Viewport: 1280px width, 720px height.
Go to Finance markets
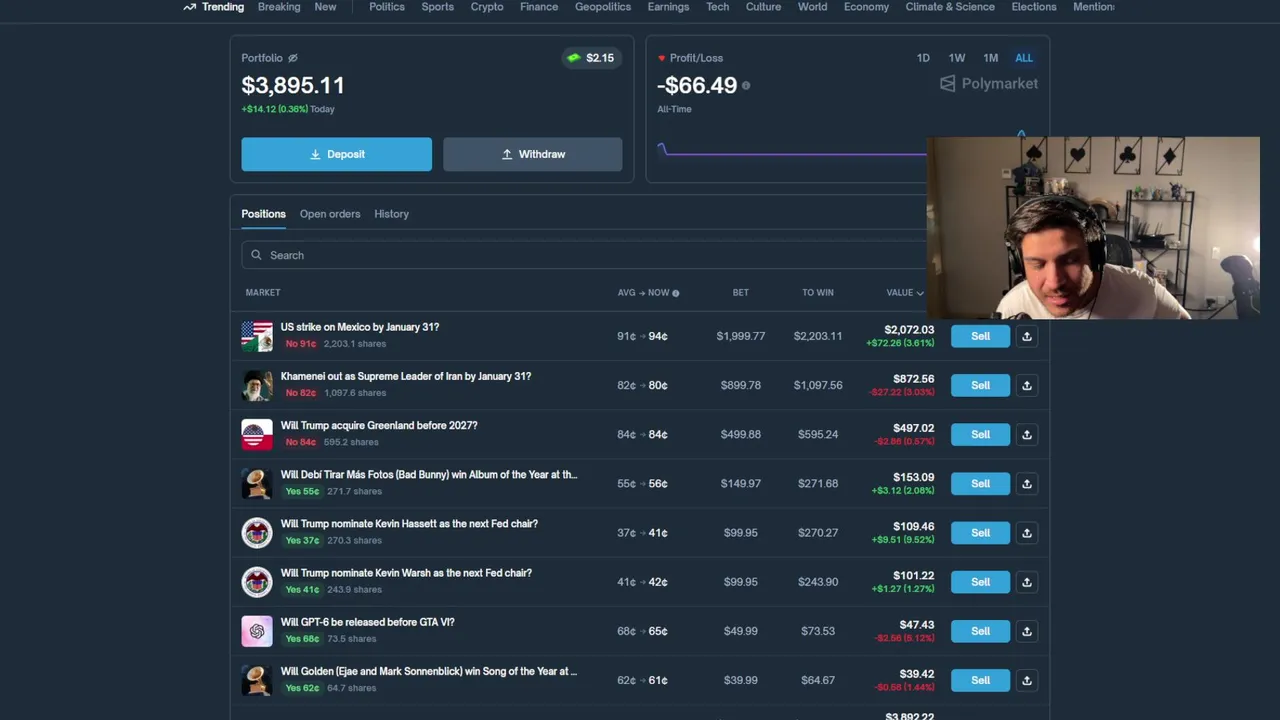click(539, 7)
